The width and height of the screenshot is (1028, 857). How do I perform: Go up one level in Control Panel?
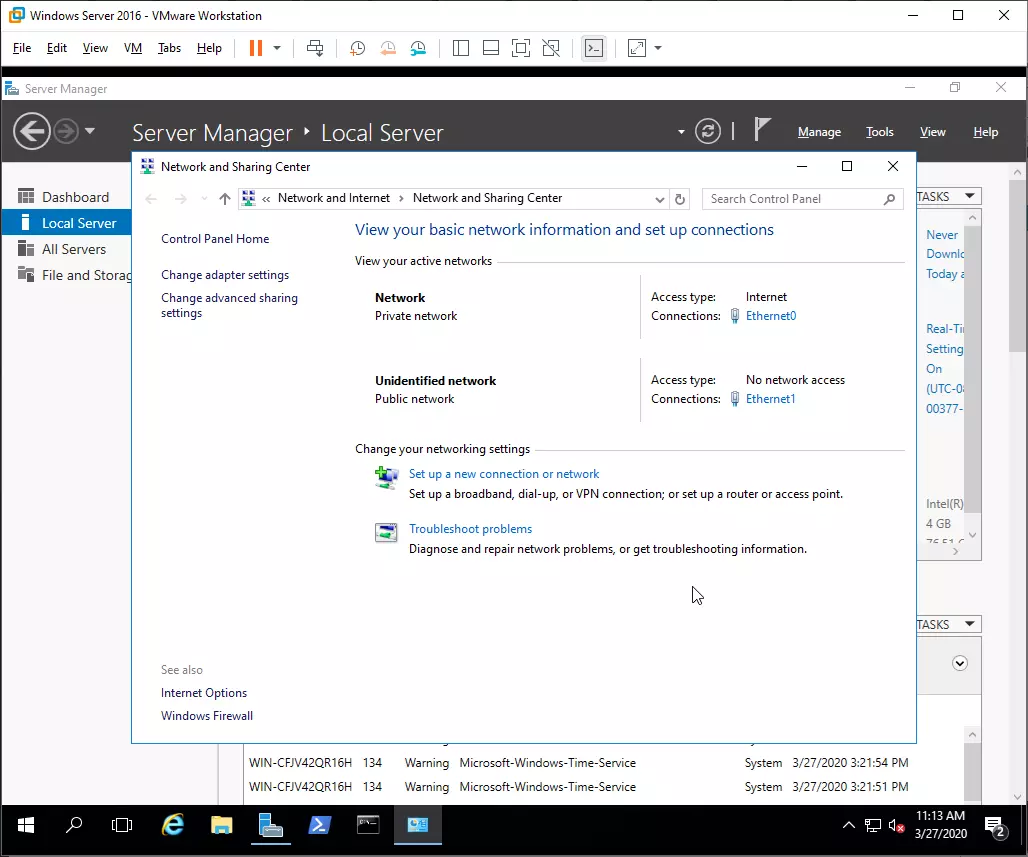[x=225, y=199]
